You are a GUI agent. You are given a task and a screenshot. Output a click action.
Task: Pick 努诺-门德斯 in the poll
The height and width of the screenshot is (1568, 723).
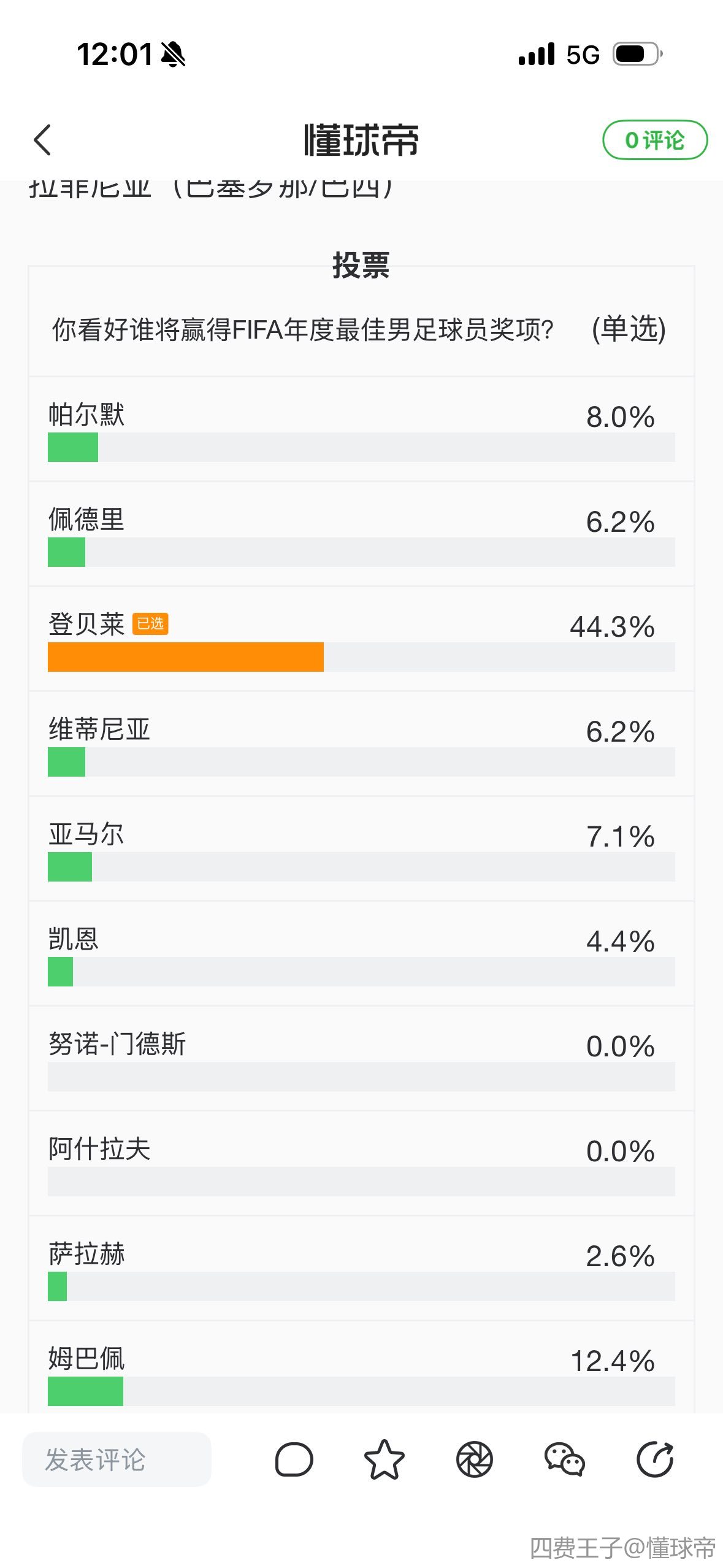[x=361, y=1059]
